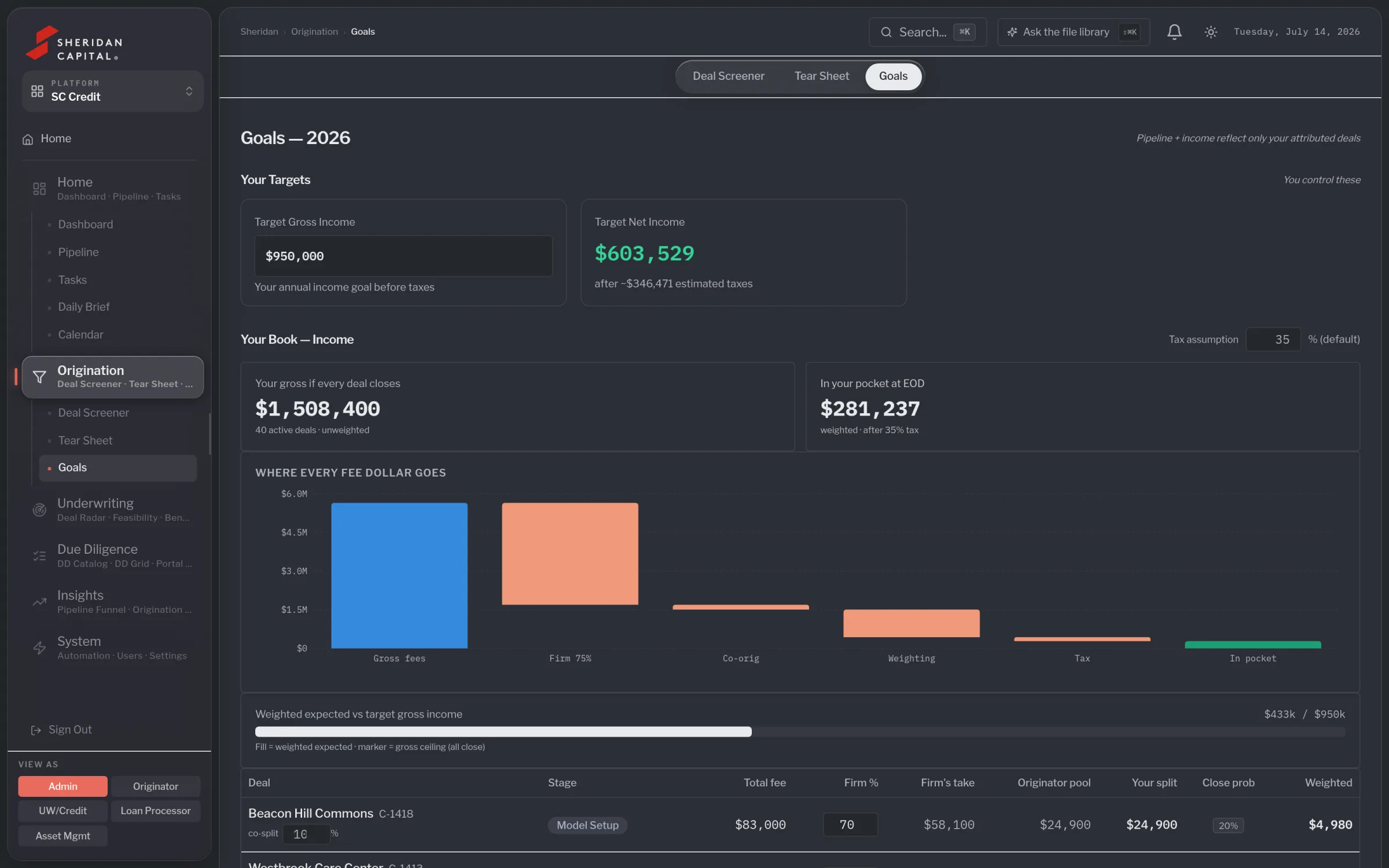Open the Ask the file library button
Image resolution: width=1389 pixels, height=868 pixels.
pos(1073,32)
